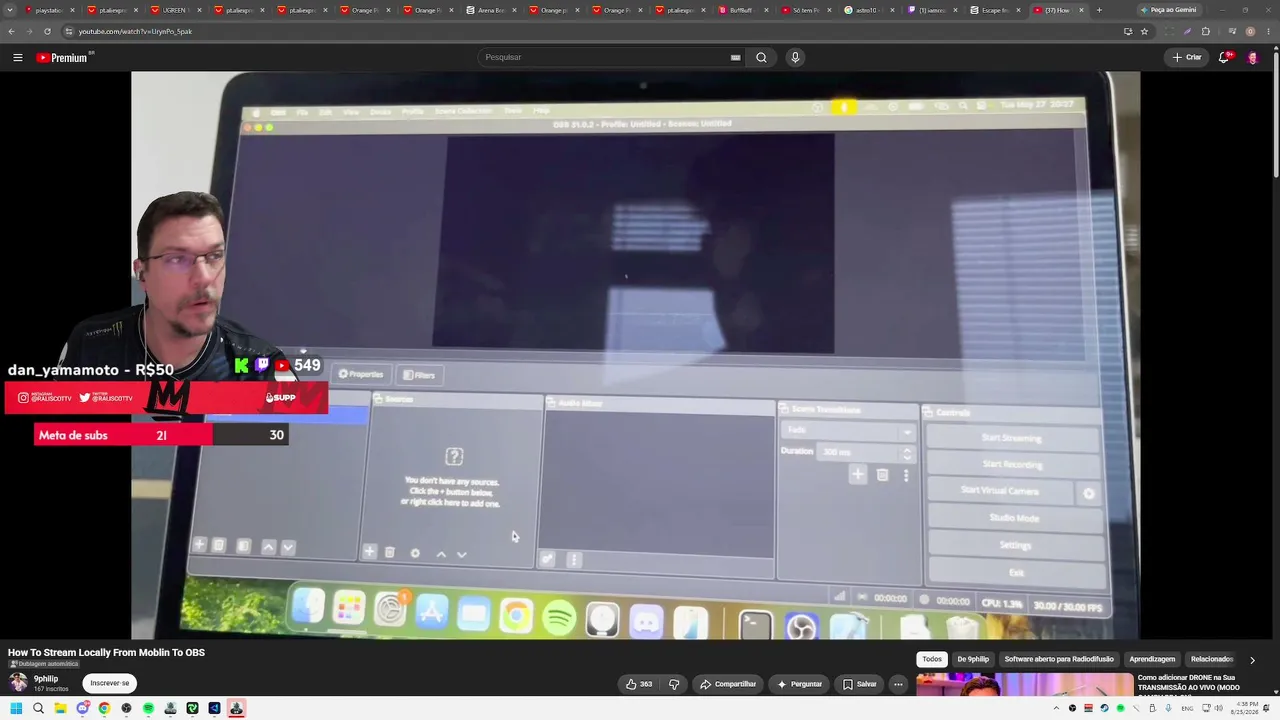Go back with the browser back arrow
This screenshot has width=1280, height=720.
coord(11,31)
